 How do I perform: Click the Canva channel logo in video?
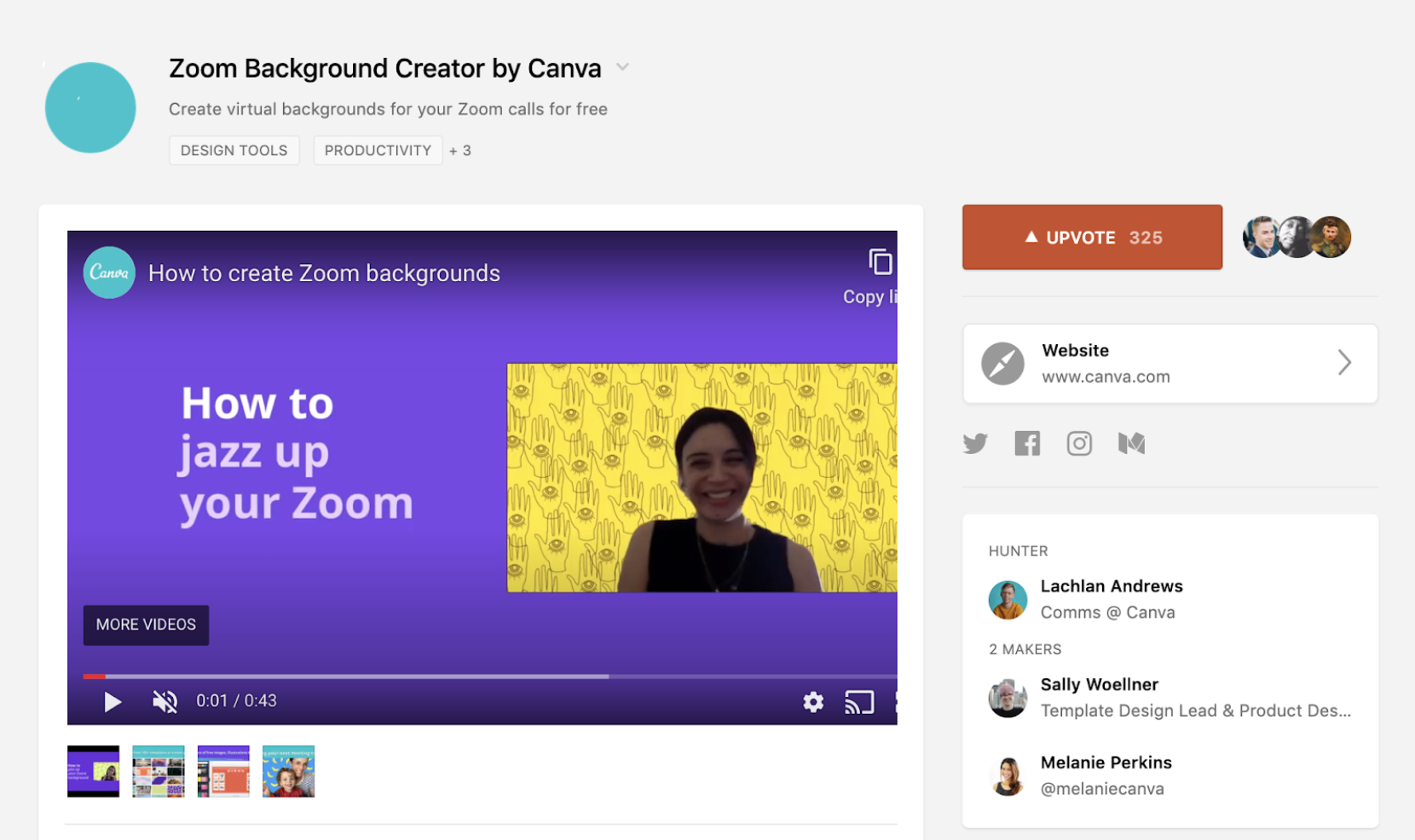click(109, 273)
